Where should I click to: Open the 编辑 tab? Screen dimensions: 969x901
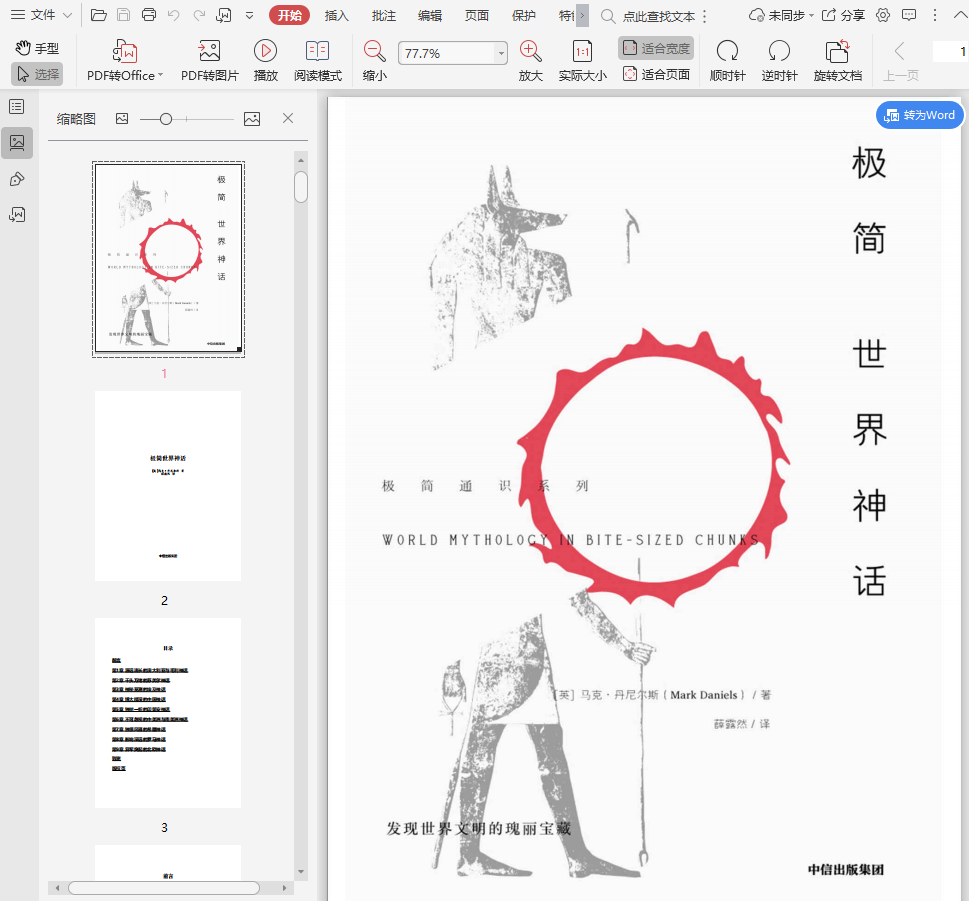tap(429, 15)
